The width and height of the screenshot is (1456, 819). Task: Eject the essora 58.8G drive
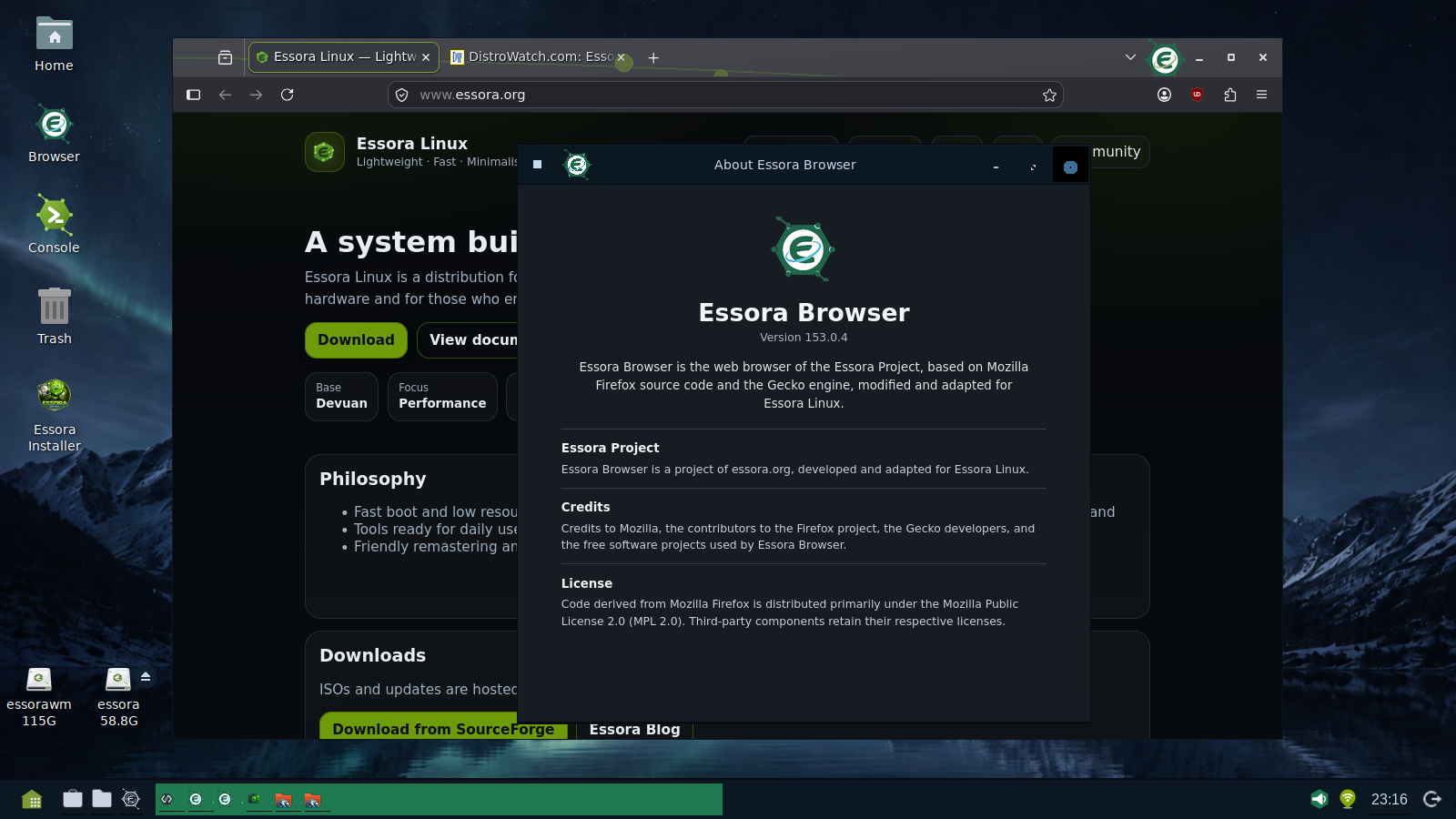146,676
